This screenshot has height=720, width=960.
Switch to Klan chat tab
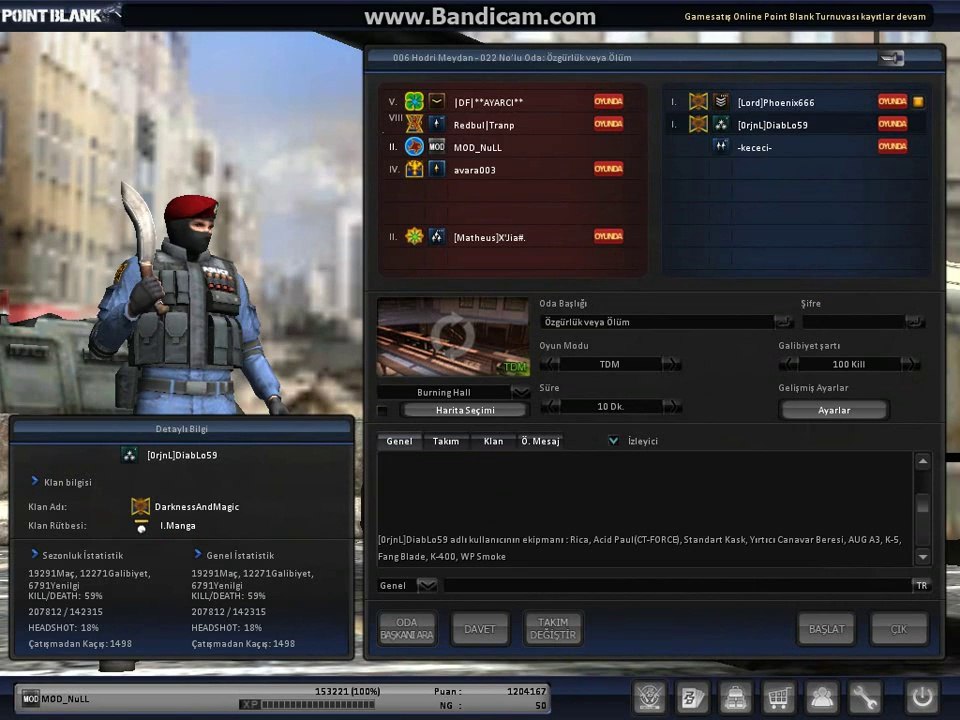(x=493, y=441)
